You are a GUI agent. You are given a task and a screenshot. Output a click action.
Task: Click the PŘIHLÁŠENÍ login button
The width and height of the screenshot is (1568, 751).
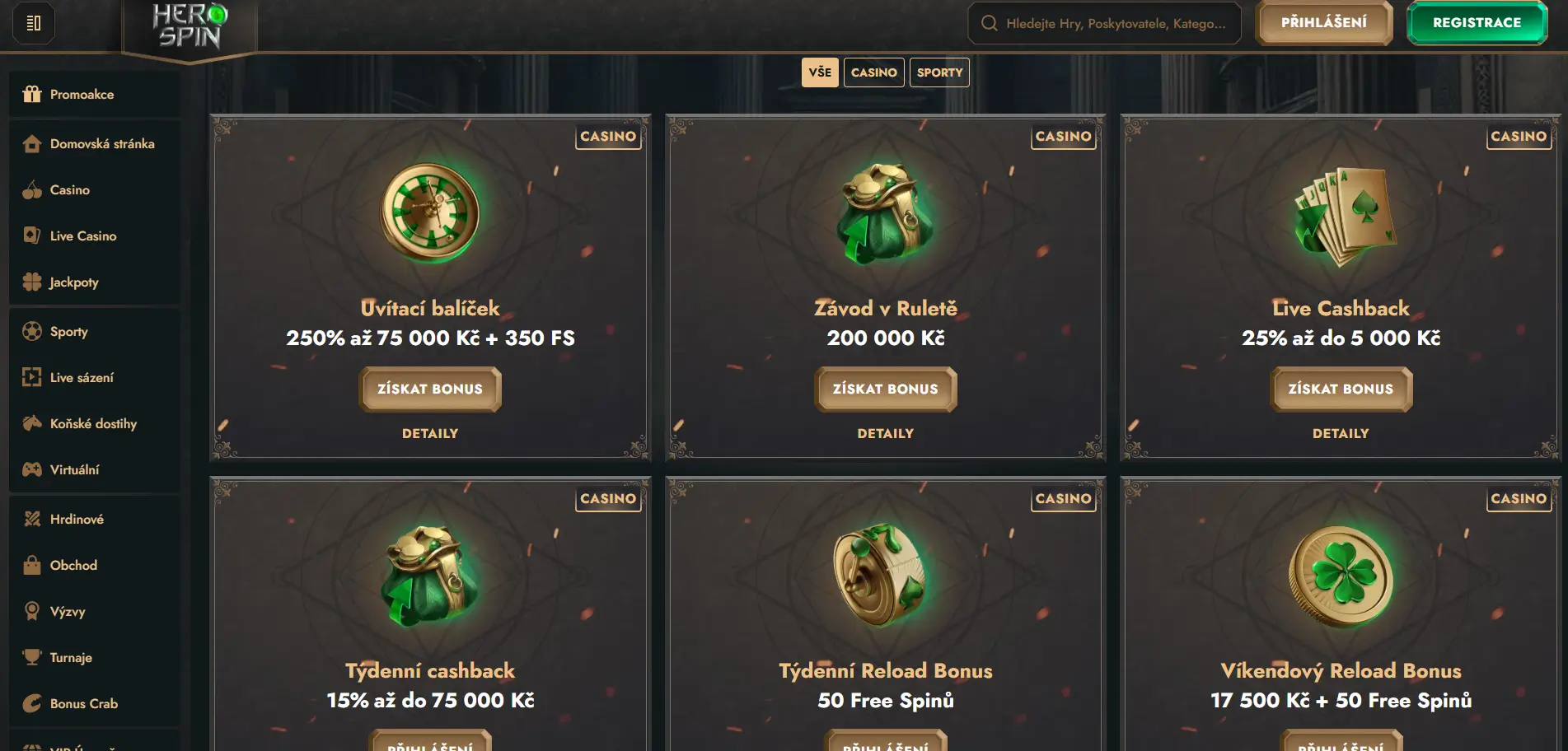[1323, 23]
